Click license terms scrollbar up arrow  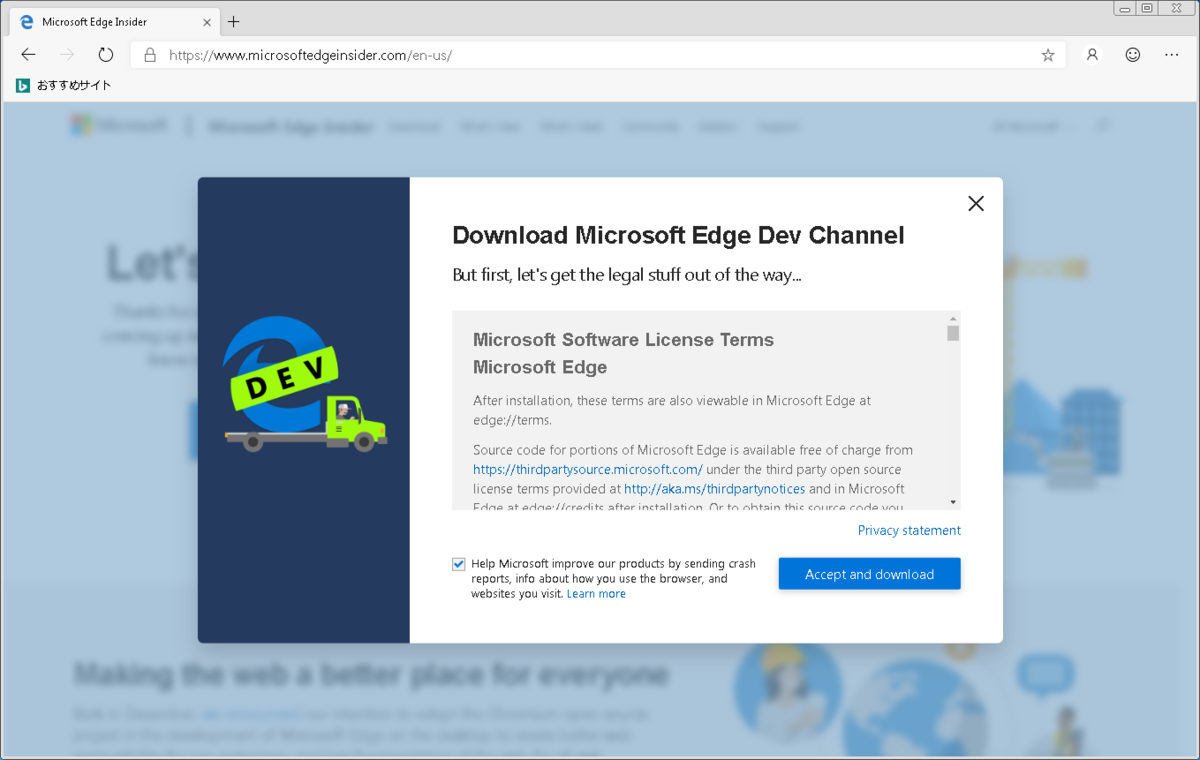click(953, 318)
